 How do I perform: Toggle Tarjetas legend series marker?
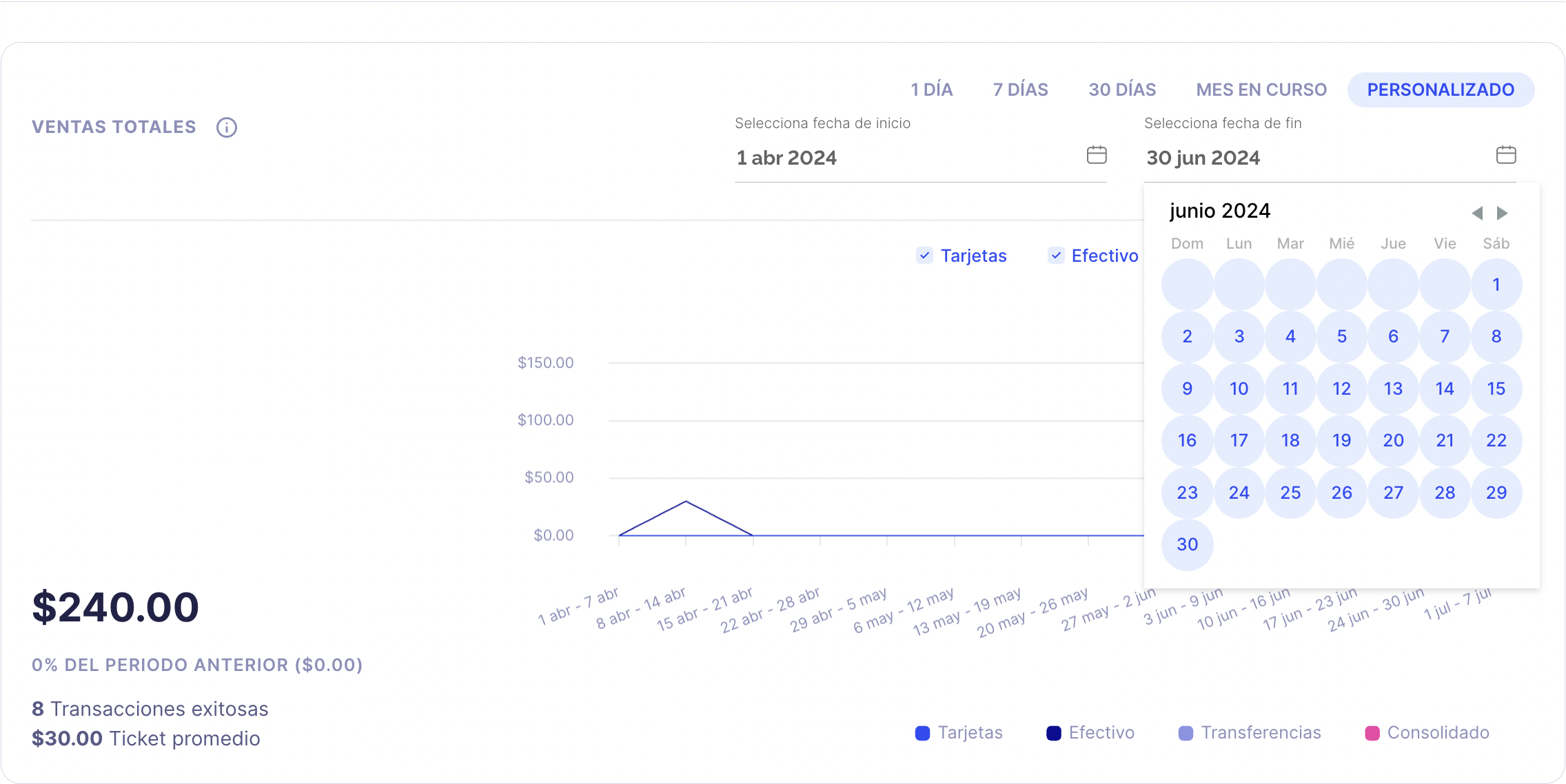click(x=922, y=733)
